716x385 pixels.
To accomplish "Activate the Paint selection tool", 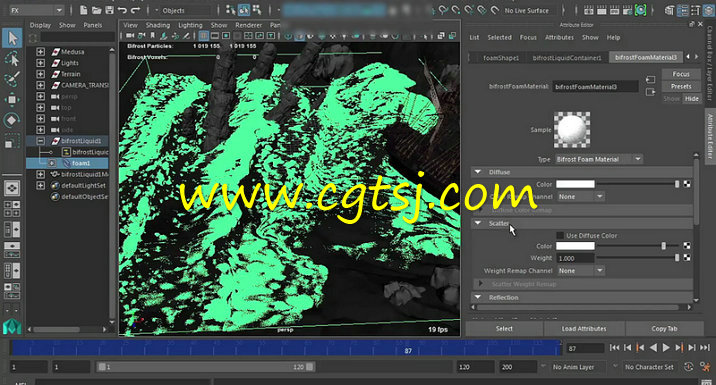I will 12,79.
